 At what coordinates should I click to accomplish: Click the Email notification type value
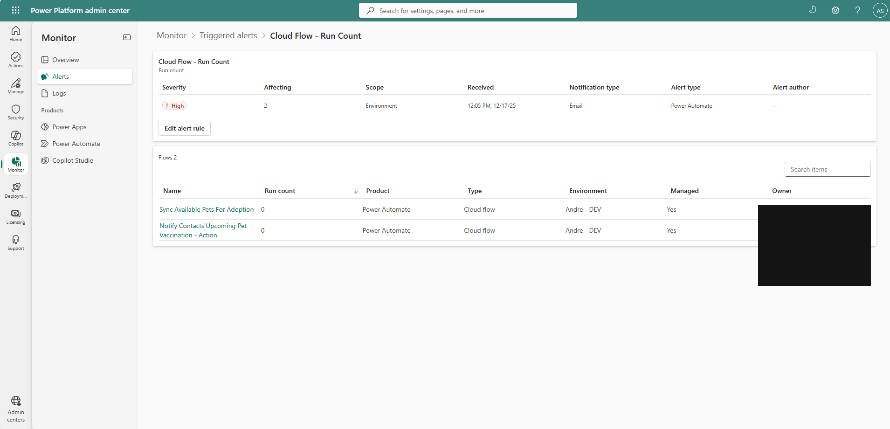(x=576, y=106)
